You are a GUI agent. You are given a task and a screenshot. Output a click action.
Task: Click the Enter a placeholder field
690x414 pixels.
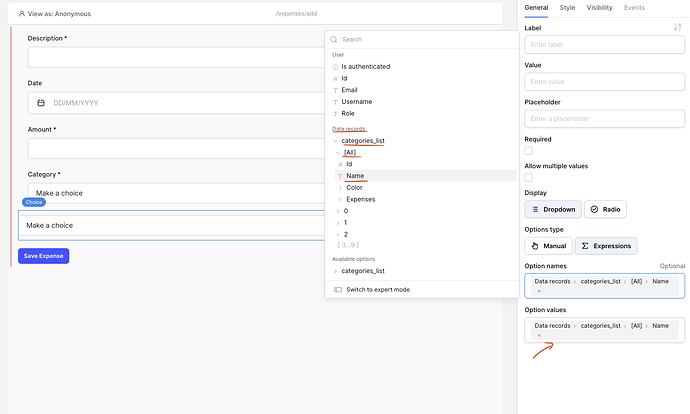click(x=605, y=119)
